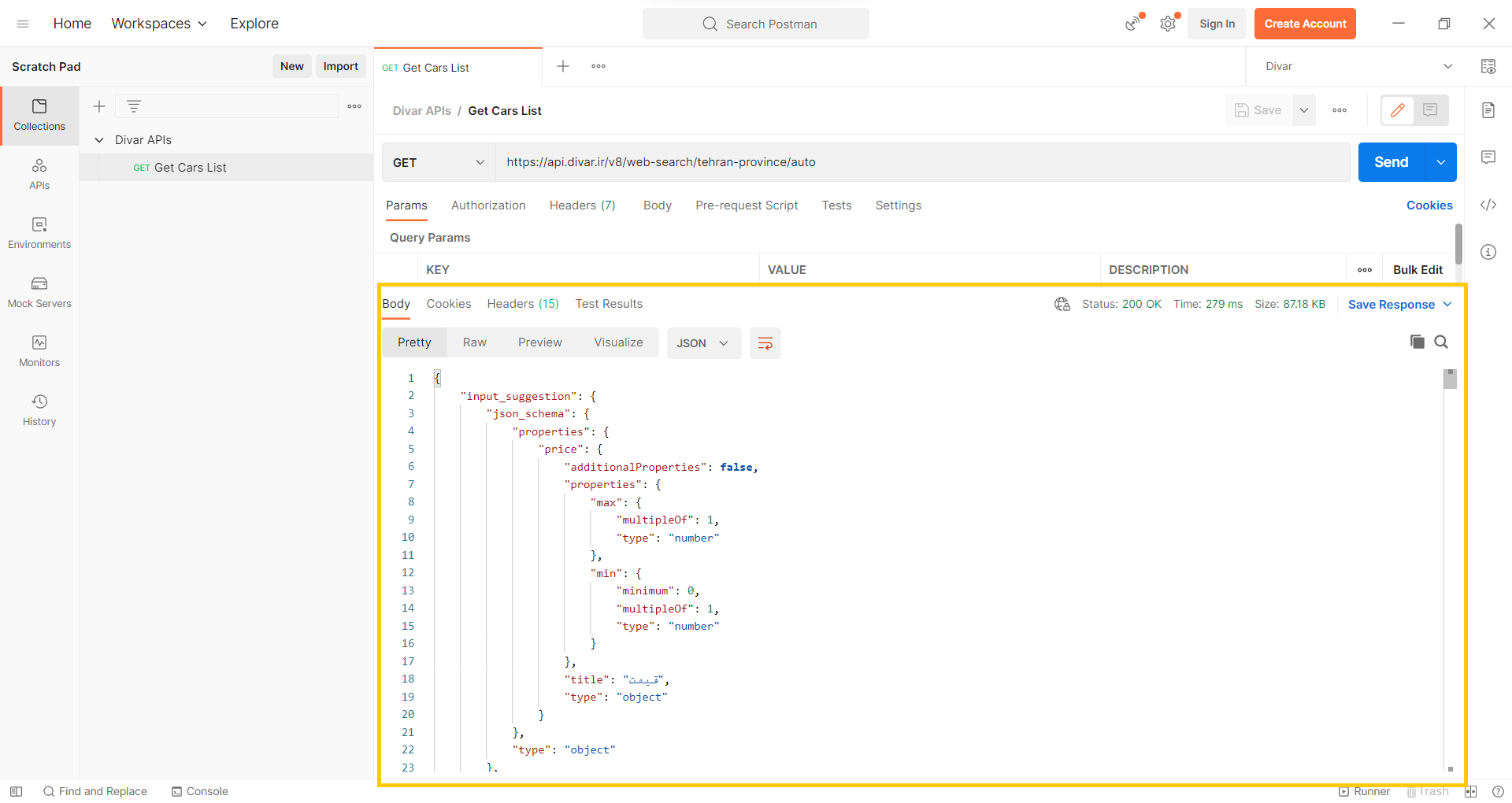Screen dimensions: 1512x803
Task: Open the Console in status bar
Action: (x=200, y=791)
